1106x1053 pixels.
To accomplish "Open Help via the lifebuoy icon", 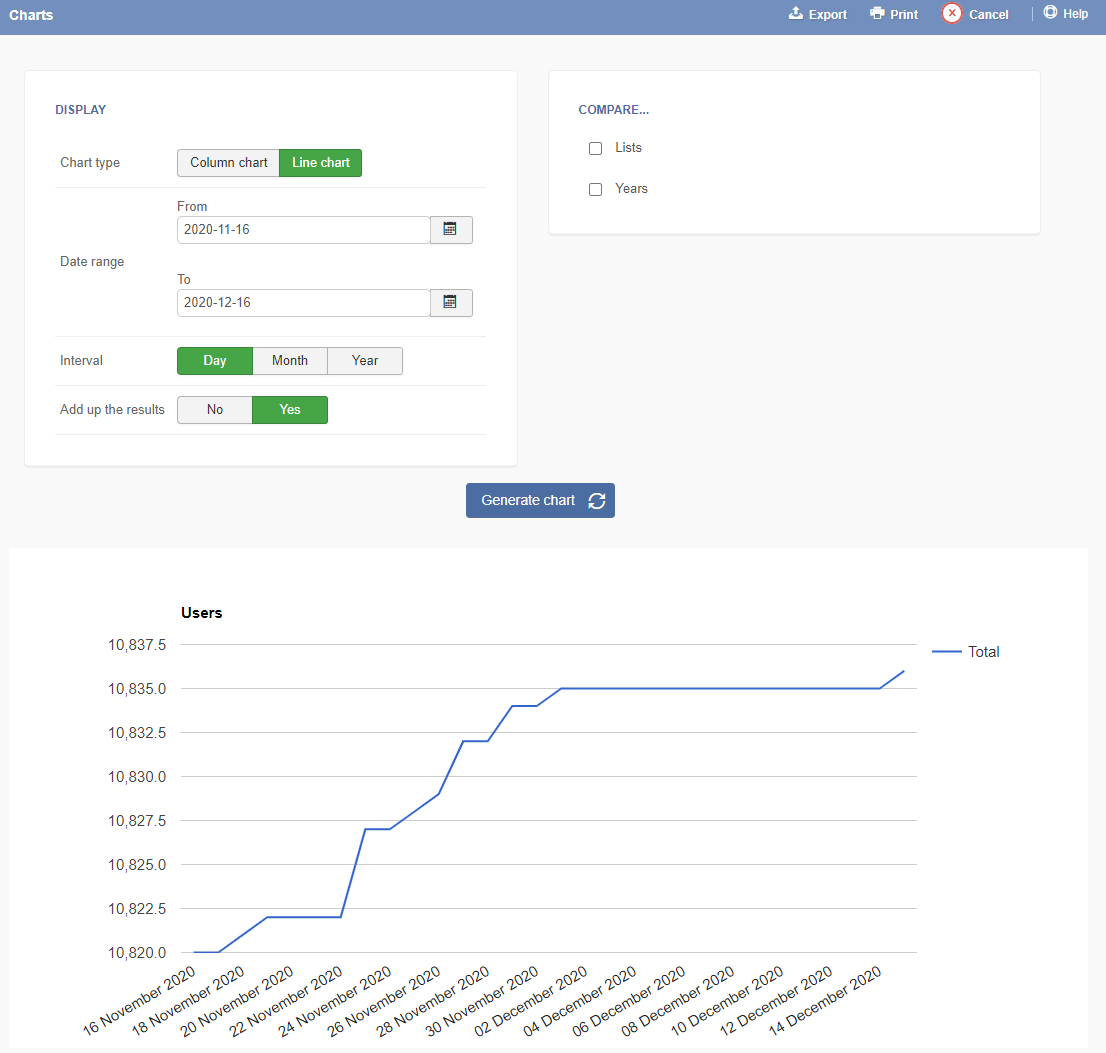I will click(1050, 13).
